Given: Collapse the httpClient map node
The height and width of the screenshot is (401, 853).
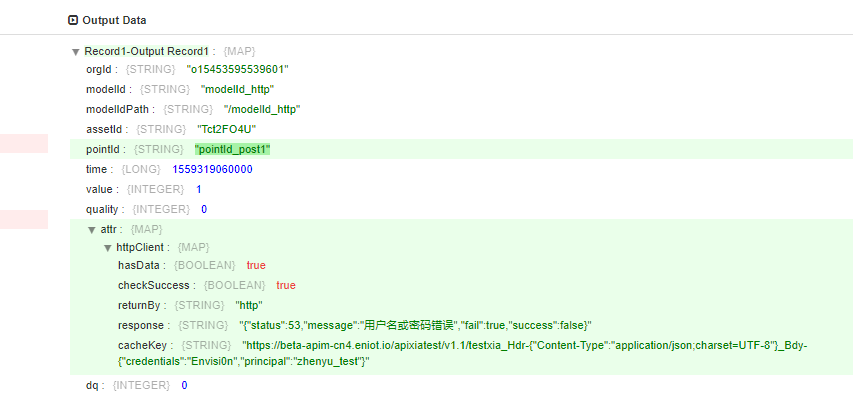Looking at the screenshot, I should tap(108, 247).
